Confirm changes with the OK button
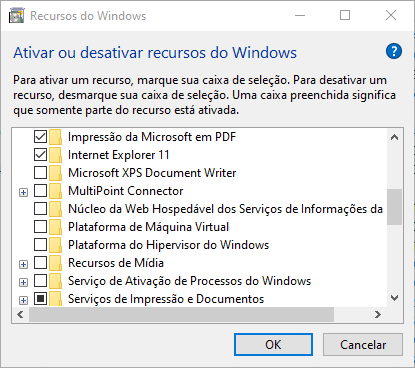 coord(273,344)
